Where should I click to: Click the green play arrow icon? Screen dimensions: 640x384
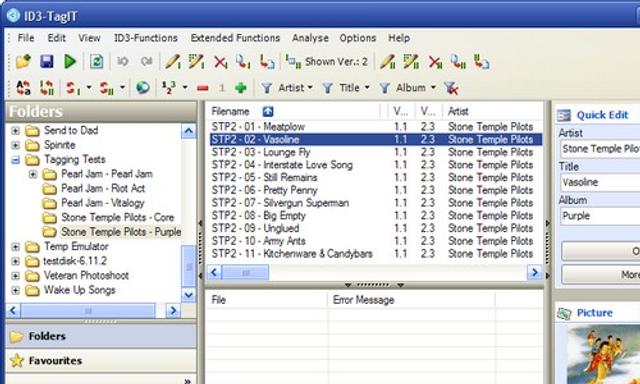pyautogui.click(x=70, y=62)
